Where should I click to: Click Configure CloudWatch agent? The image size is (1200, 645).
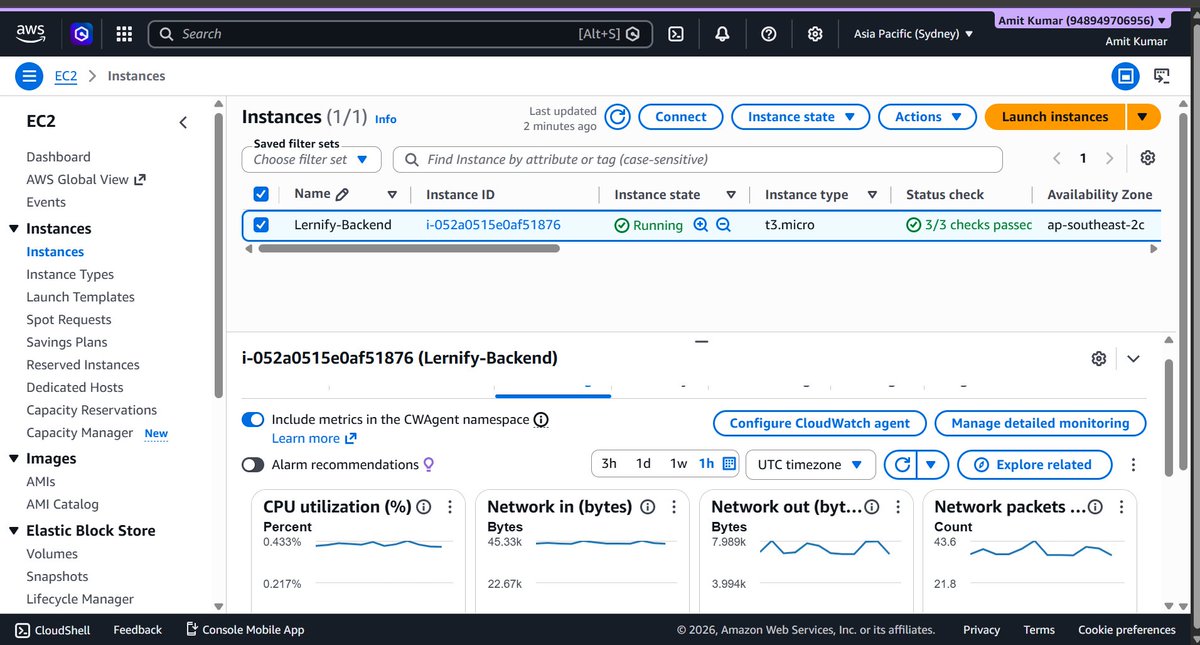tap(819, 423)
